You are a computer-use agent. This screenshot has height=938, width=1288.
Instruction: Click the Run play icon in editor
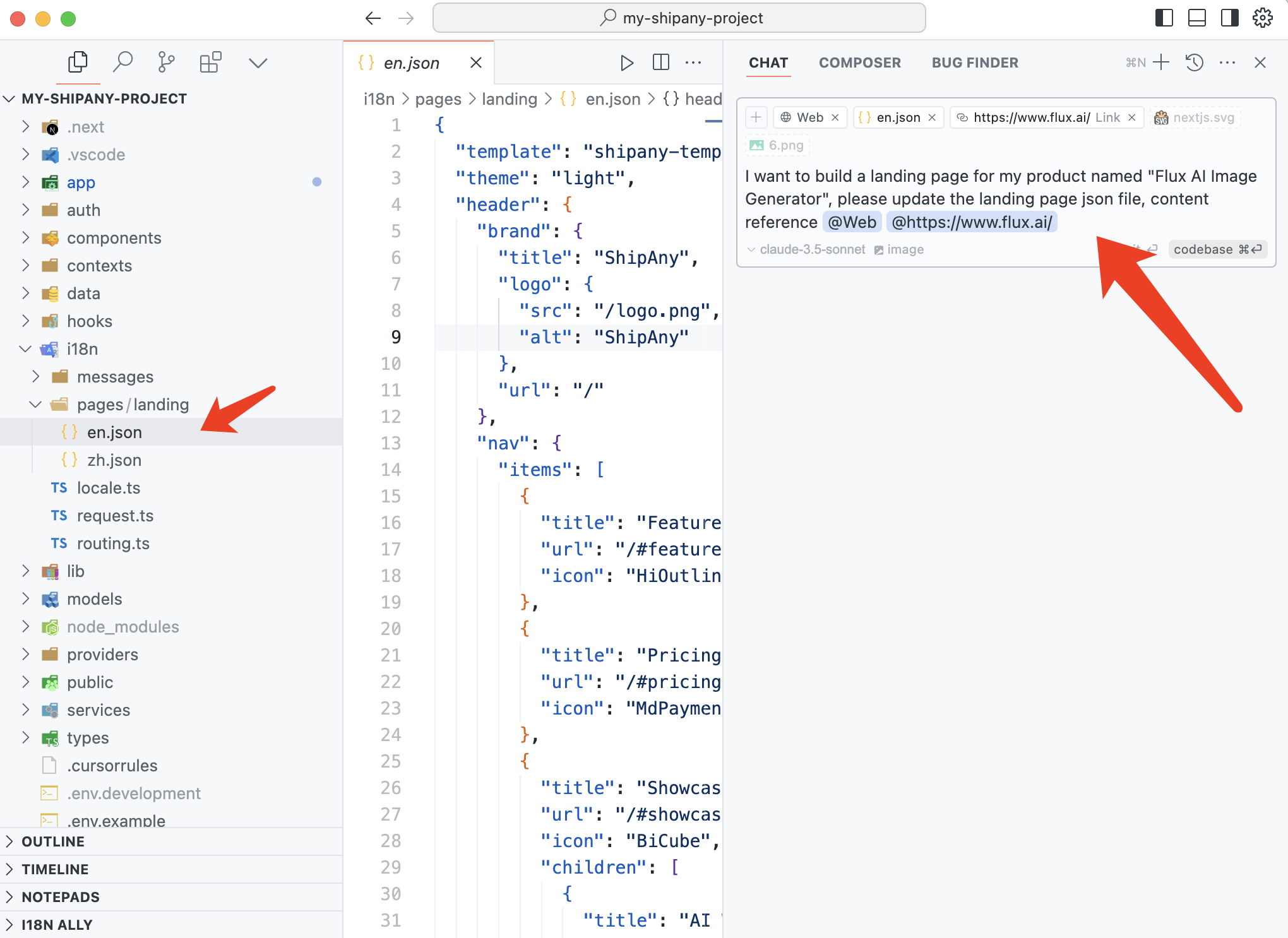tap(626, 62)
